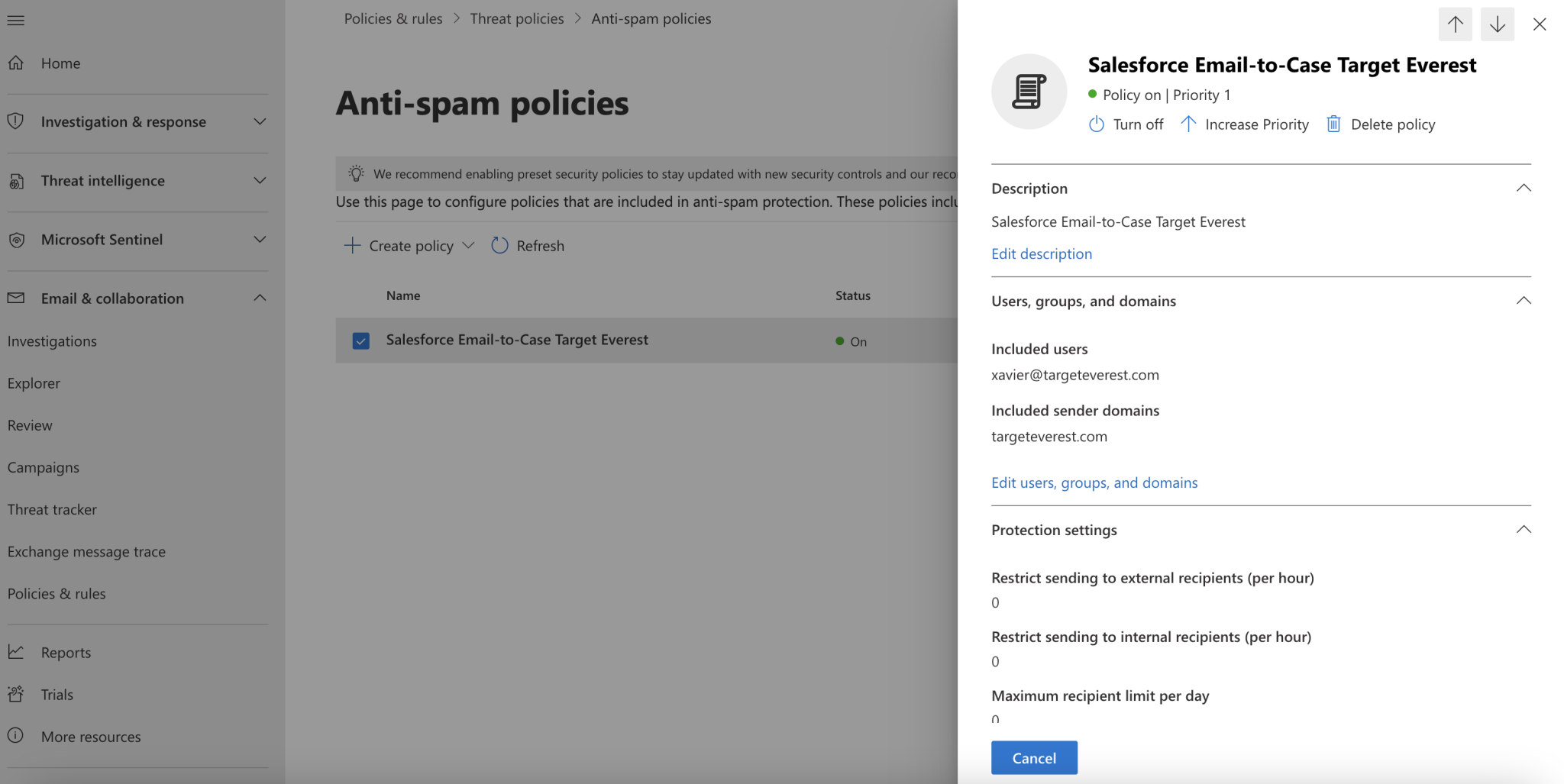Expand the Create policy dropdown
The width and height of the screenshot is (1564, 784).
coord(468,245)
